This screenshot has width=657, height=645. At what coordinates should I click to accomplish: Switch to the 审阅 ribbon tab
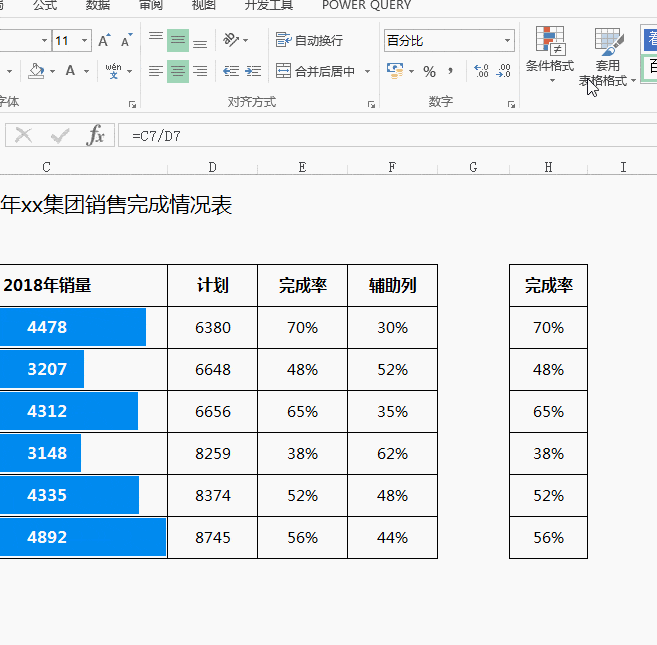point(150,5)
